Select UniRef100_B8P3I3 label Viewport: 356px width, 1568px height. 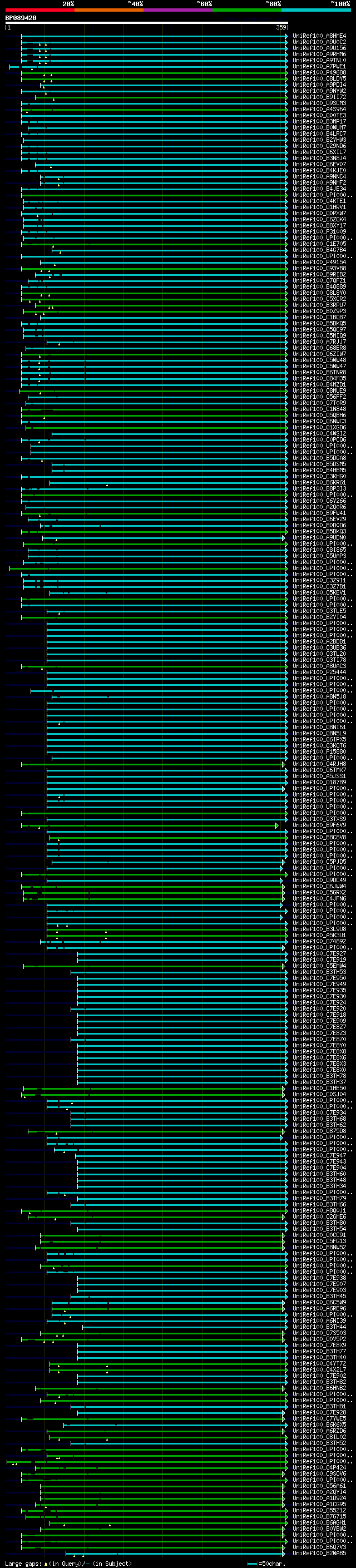pos(319,488)
